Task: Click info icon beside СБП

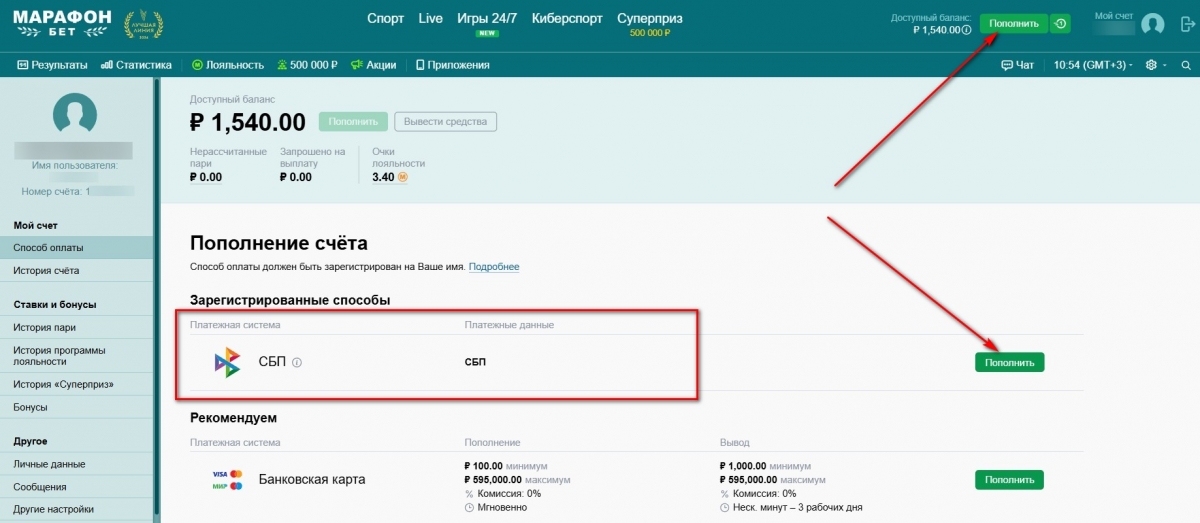Action: (297, 363)
